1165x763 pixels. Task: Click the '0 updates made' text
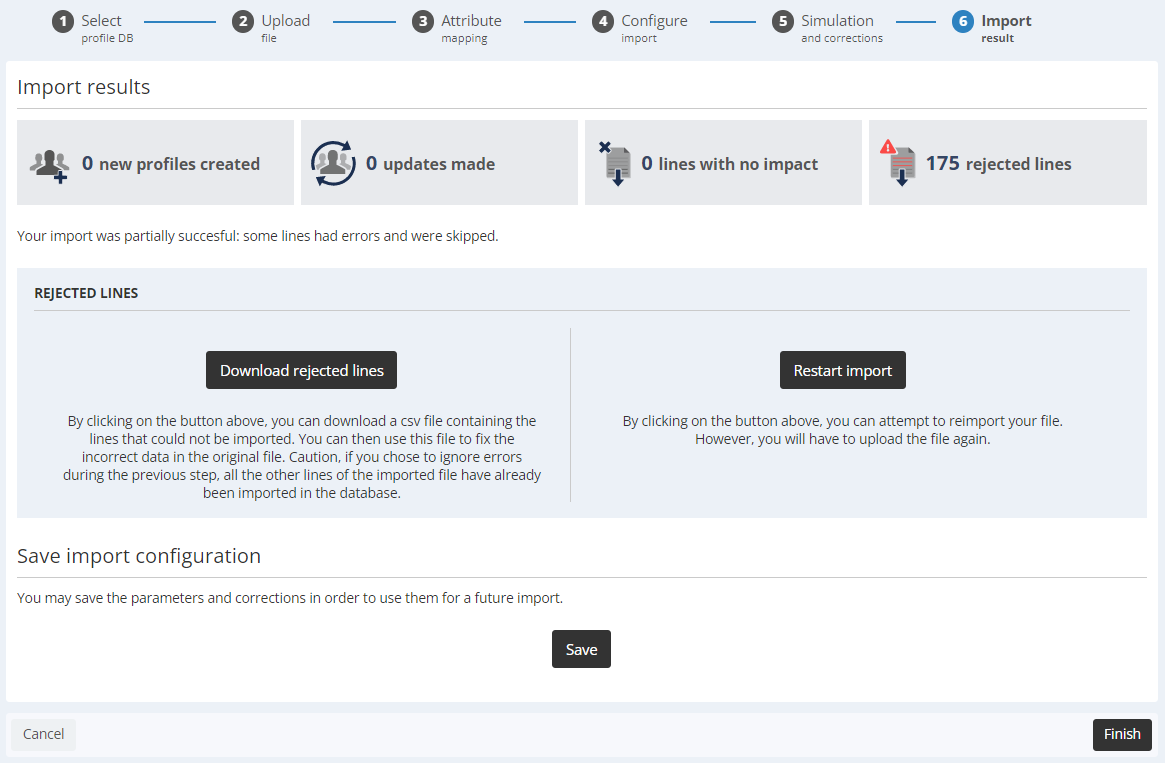pyautogui.click(x=430, y=163)
